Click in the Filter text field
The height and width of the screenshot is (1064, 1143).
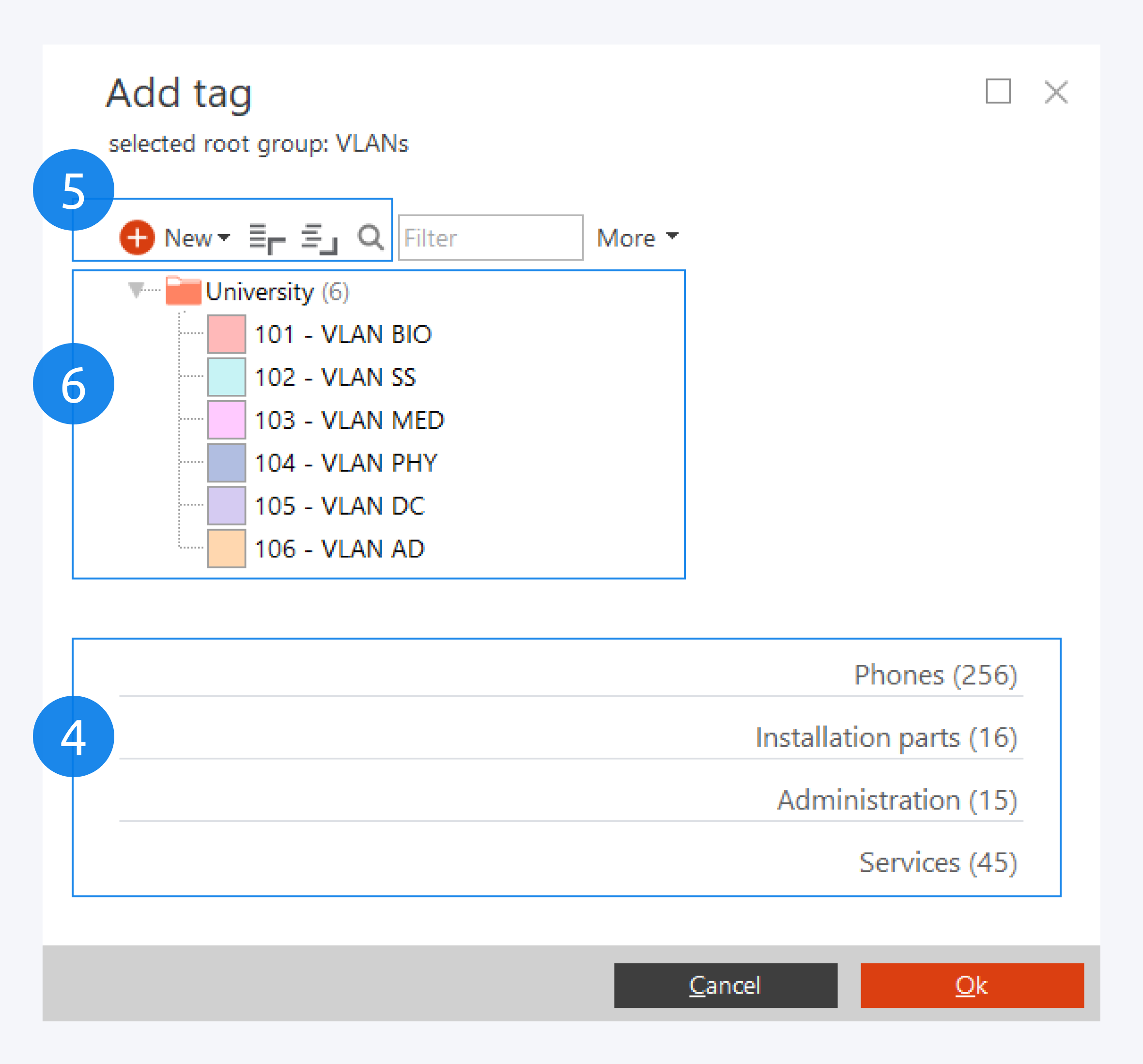click(491, 237)
